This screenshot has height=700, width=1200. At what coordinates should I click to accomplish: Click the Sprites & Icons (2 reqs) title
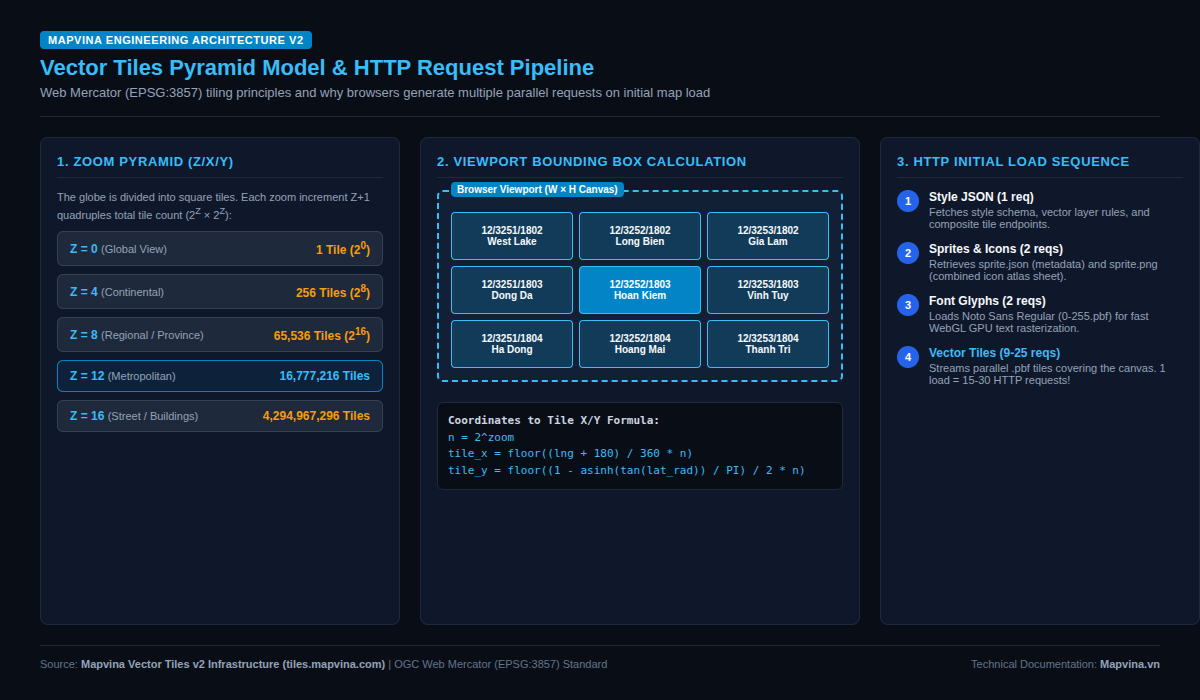[x=996, y=249]
